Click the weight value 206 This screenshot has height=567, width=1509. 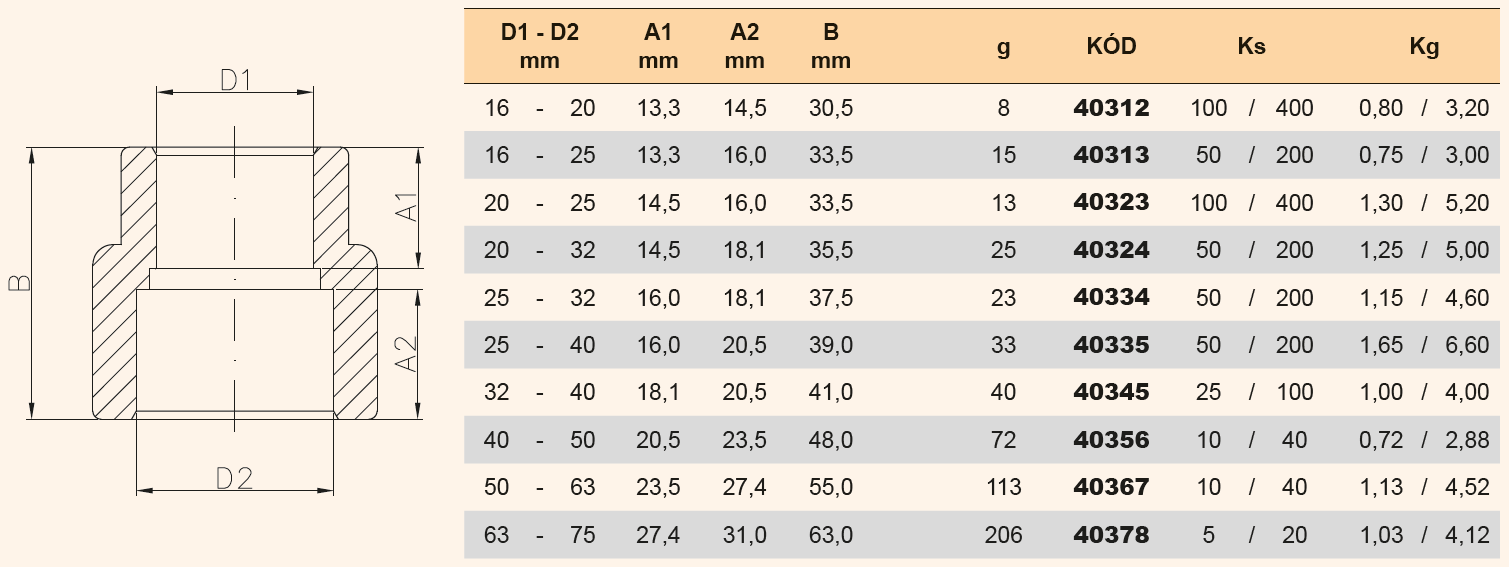tap(1003, 535)
